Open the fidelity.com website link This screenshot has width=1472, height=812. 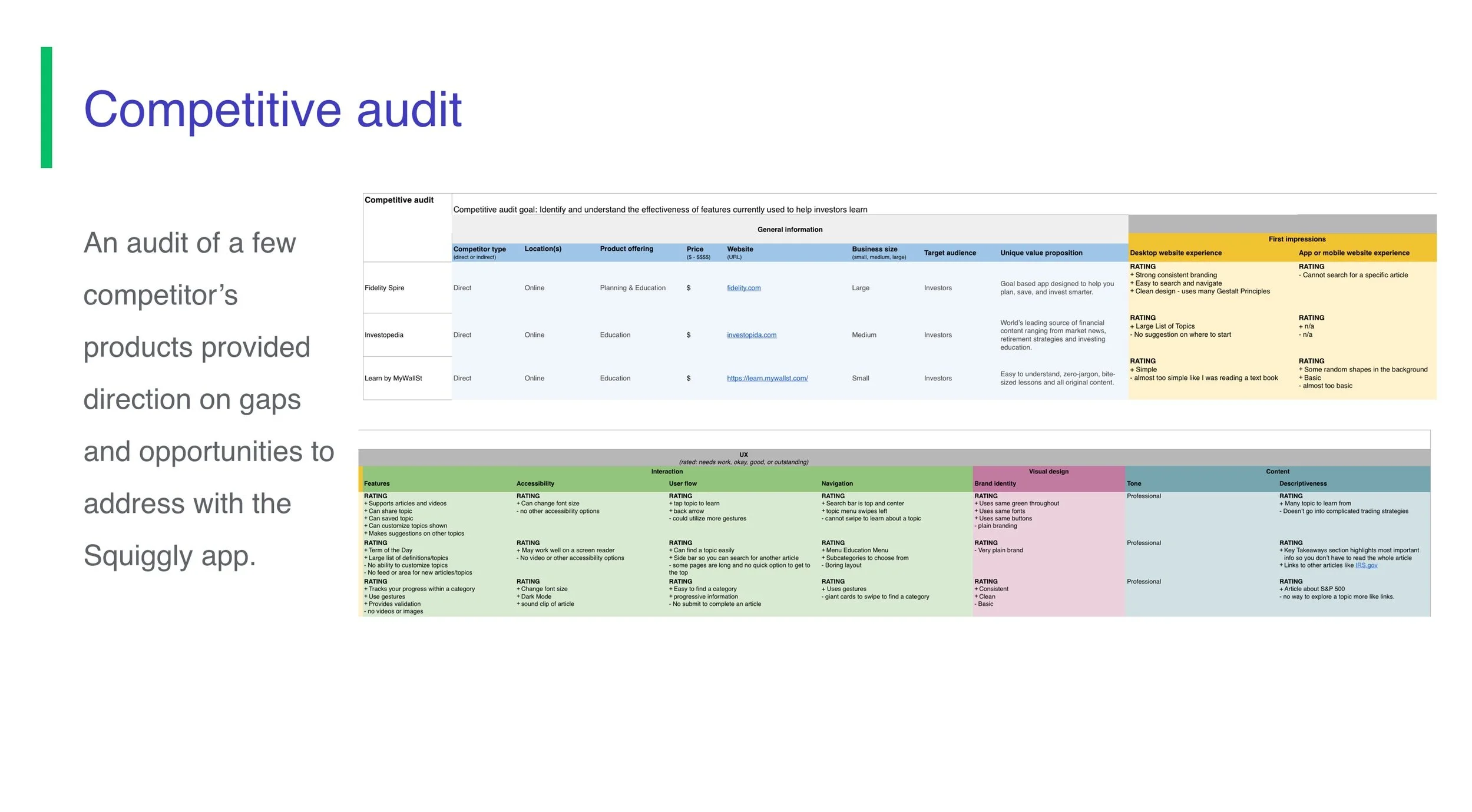pos(743,288)
